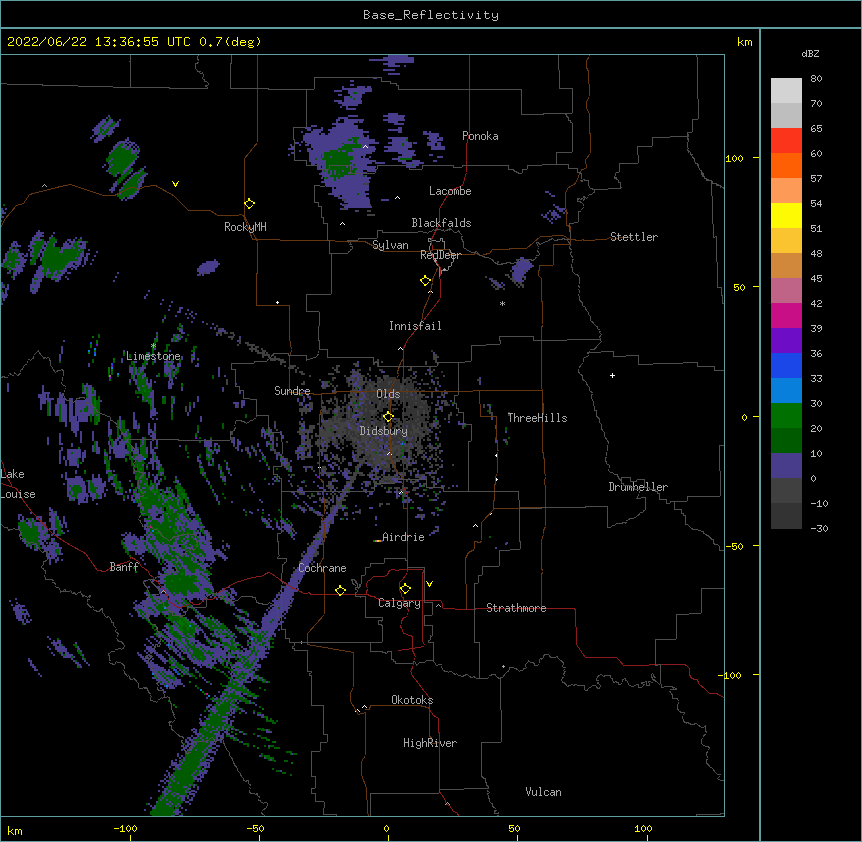862x842 pixels.
Task: Click the Okotoks label
Action: coord(412,700)
